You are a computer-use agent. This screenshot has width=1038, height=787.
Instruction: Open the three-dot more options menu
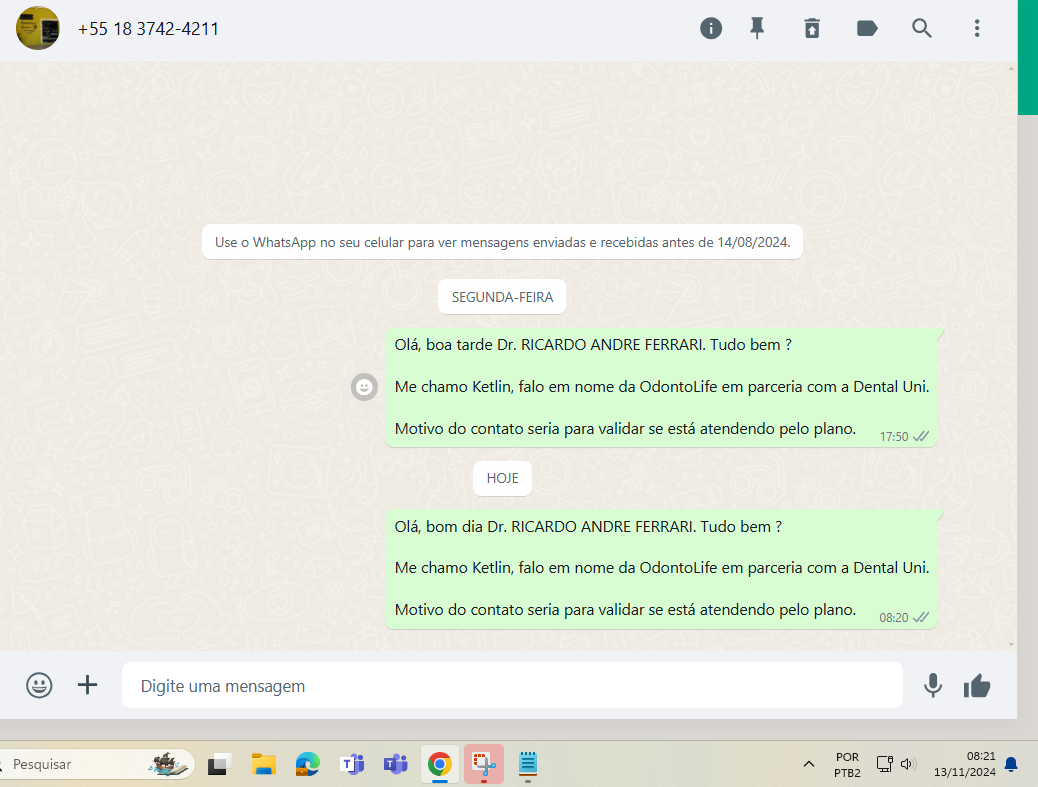point(976,28)
